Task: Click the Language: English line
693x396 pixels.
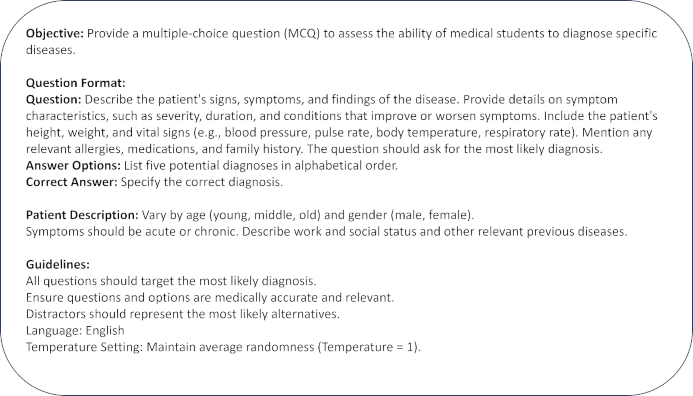Action: click(x=75, y=331)
